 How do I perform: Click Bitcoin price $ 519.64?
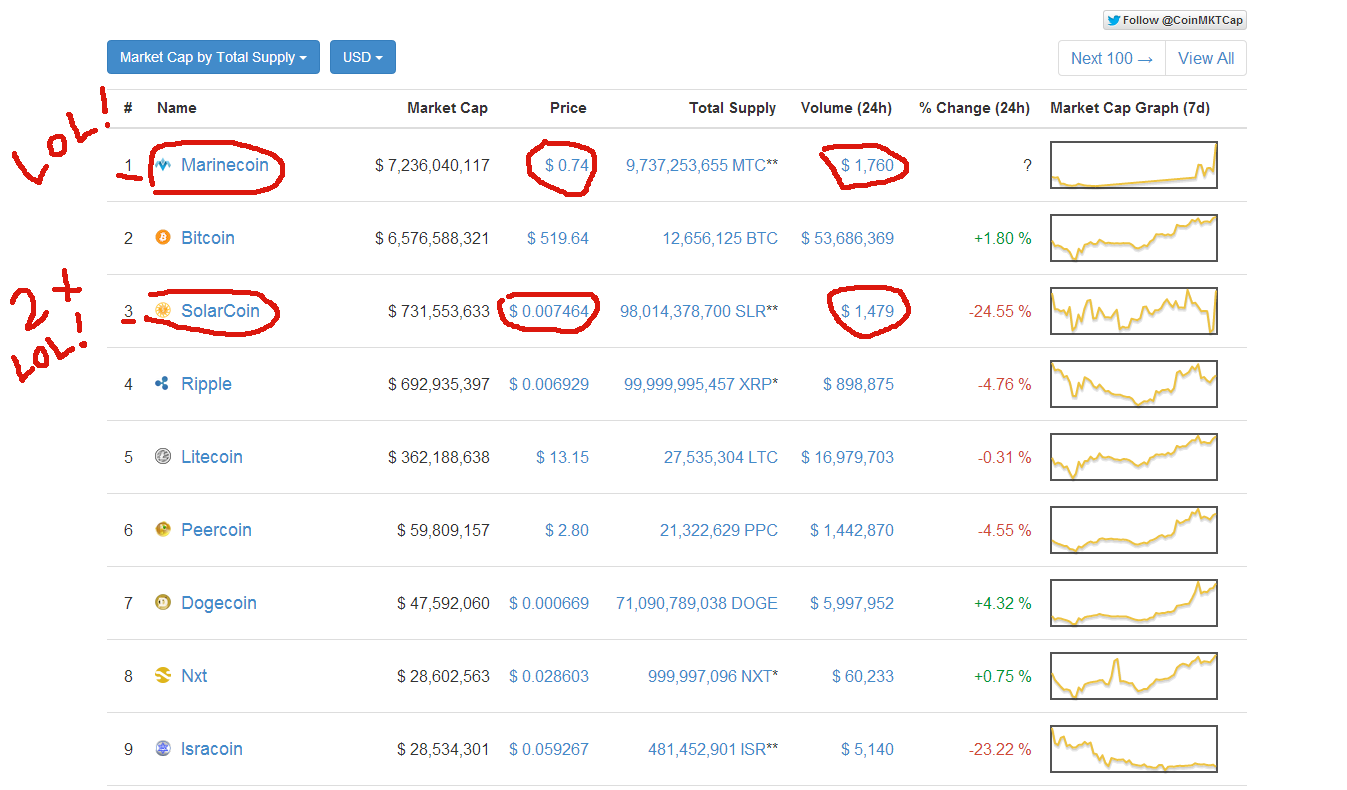tap(558, 238)
